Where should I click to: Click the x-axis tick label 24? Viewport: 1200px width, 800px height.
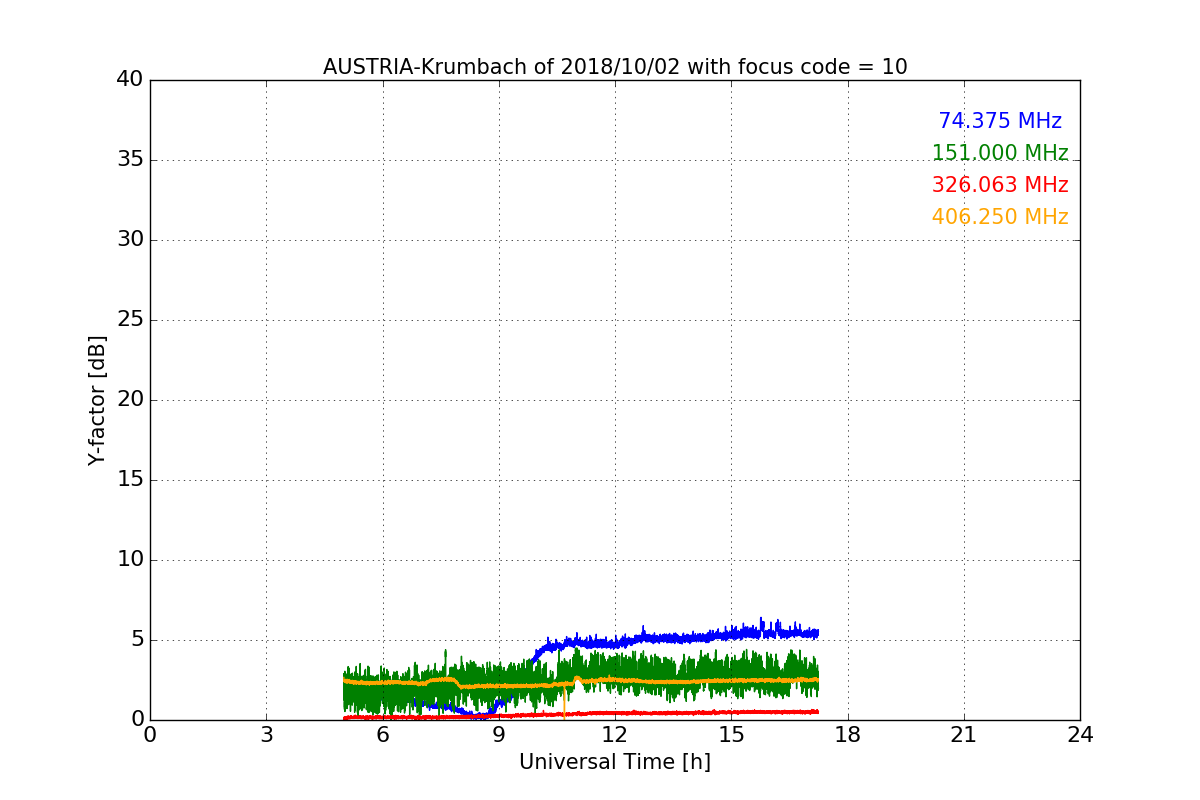[1080, 735]
